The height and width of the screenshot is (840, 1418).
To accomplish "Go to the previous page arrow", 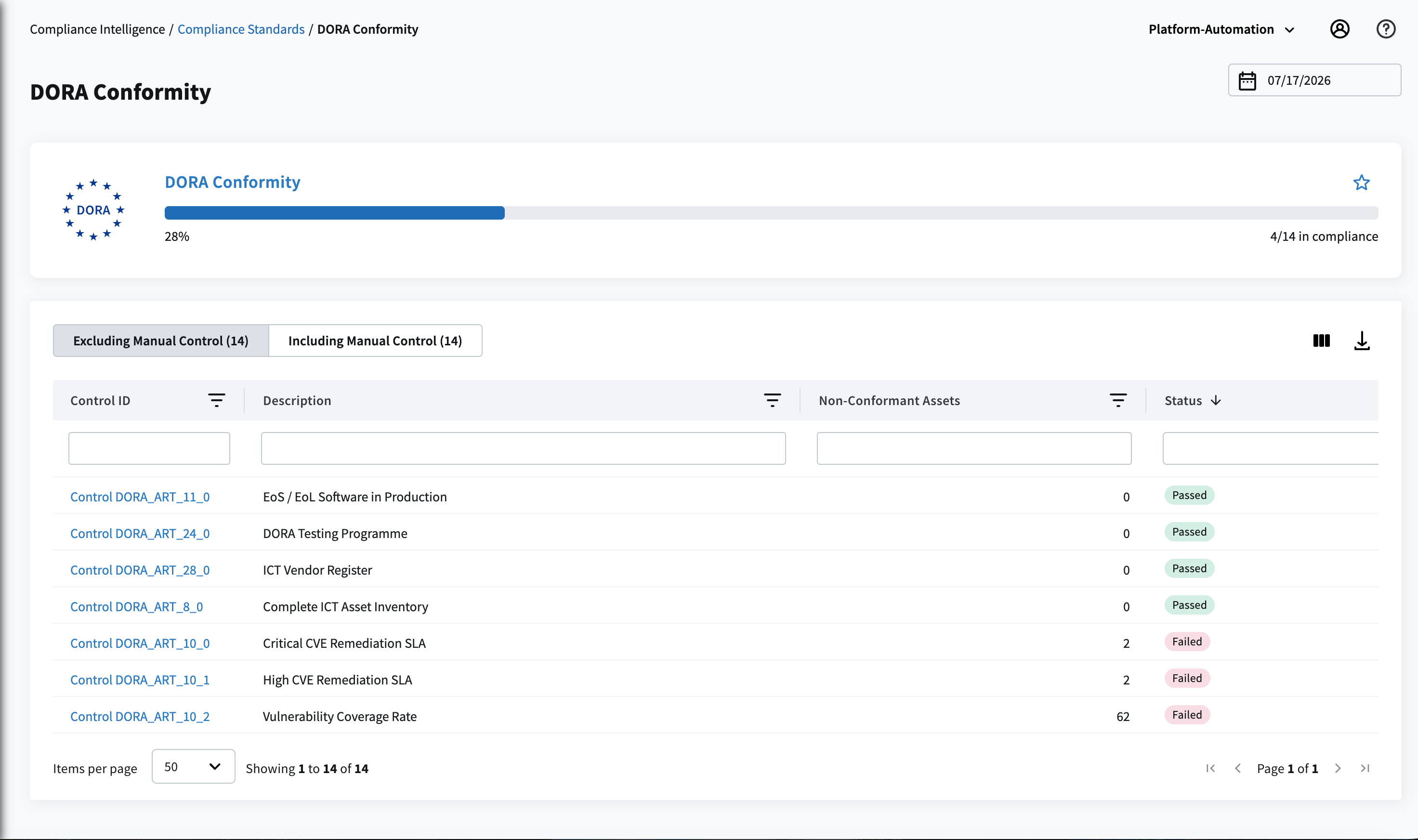I will pos(1237,768).
